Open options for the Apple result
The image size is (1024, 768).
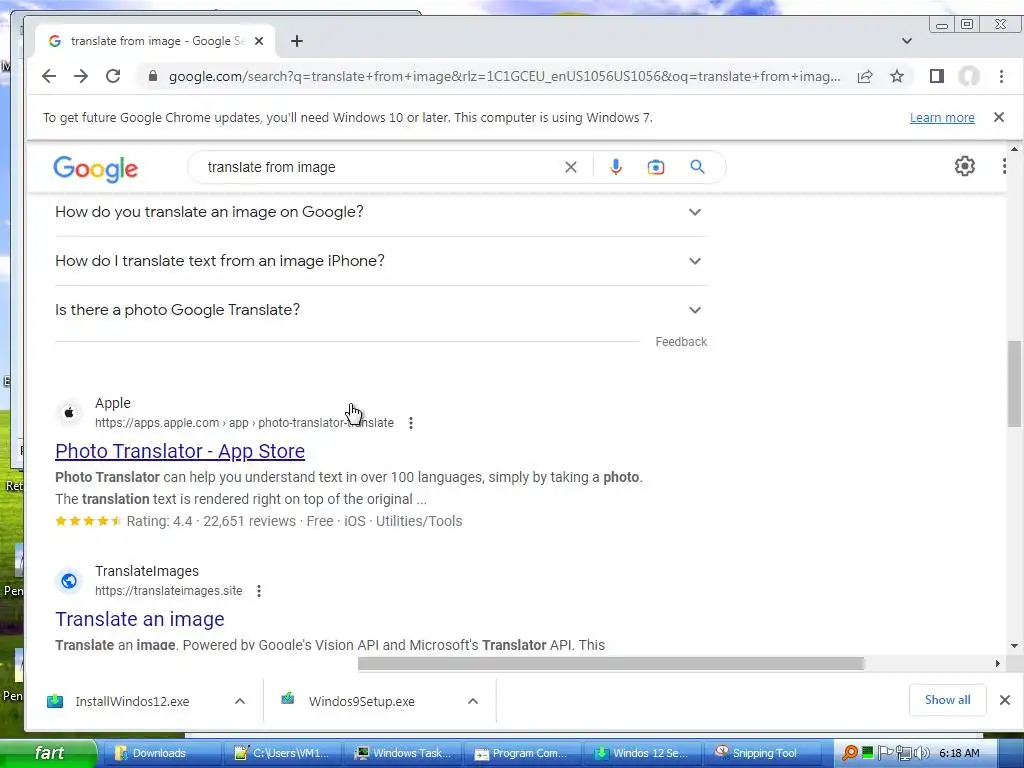click(x=411, y=423)
